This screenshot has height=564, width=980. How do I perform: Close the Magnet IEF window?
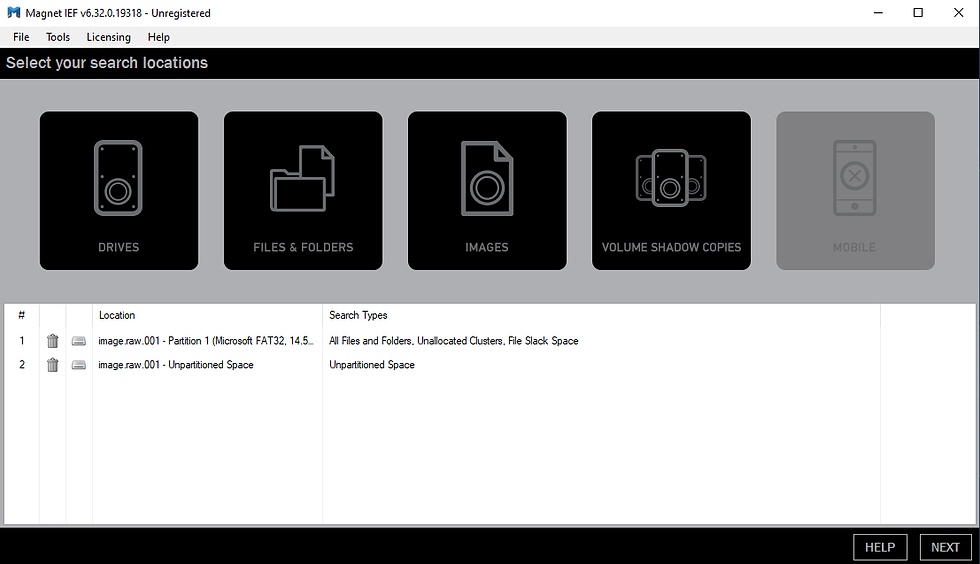(x=959, y=13)
